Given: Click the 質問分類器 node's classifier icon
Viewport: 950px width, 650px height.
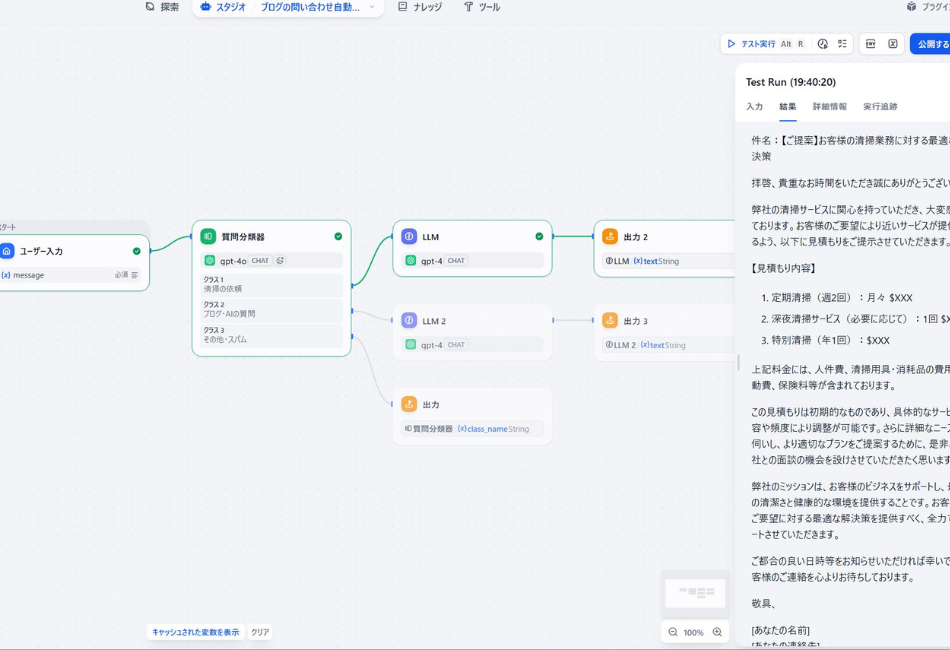Looking at the screenshot, I should tap(208, 237).
